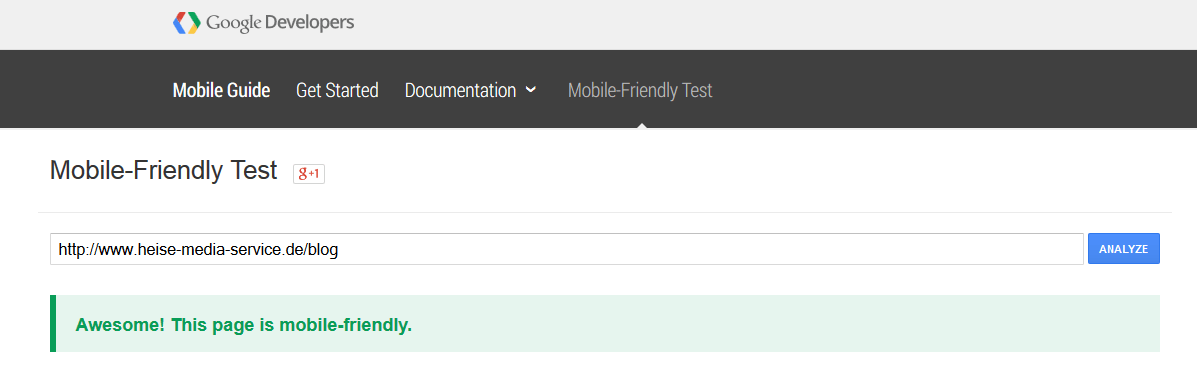Click the active-tab pointer triangle below Mobile-Friendly Test
1197x370 pixels.
pyautogui.click(x=642, y=124)
